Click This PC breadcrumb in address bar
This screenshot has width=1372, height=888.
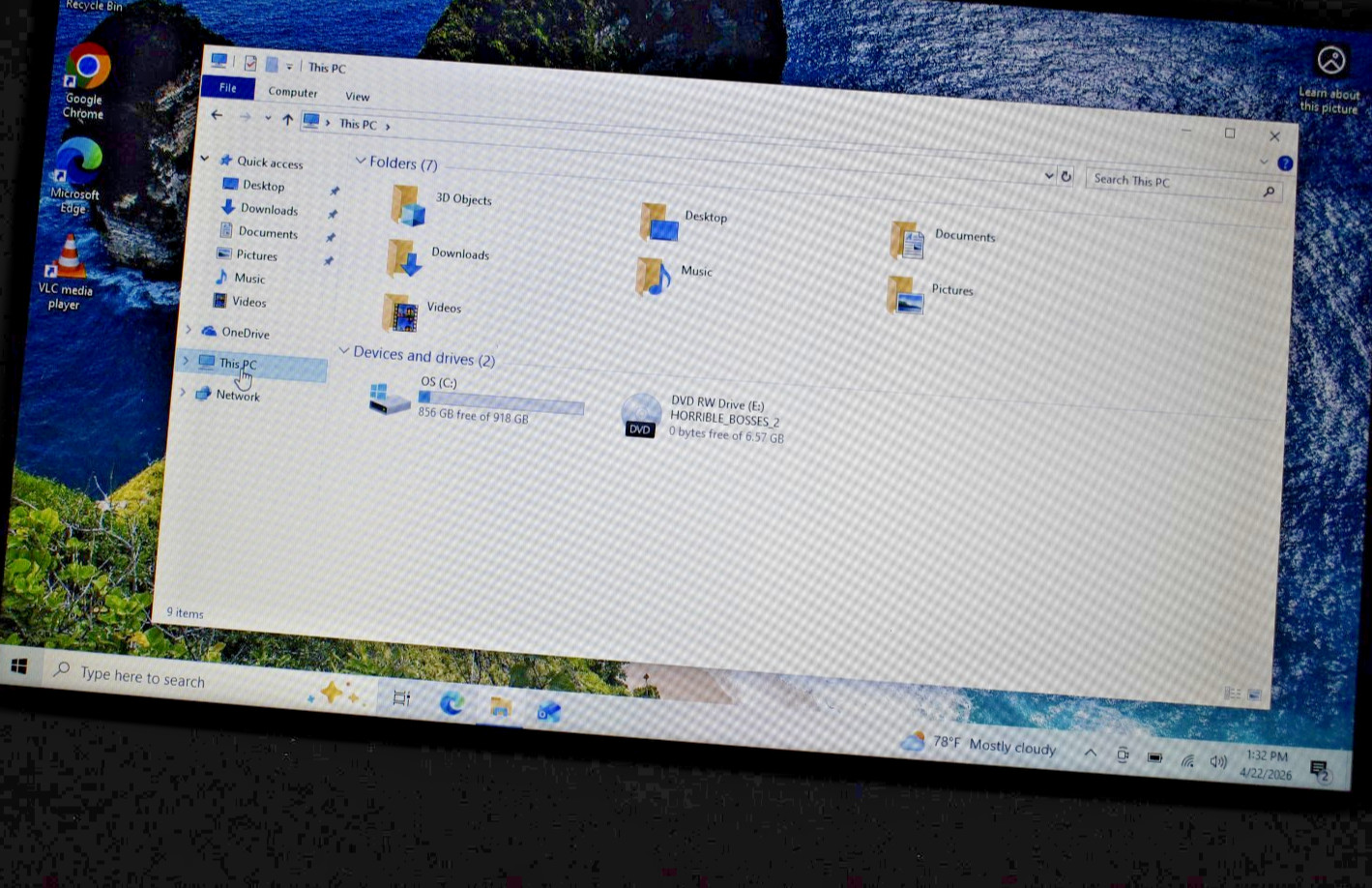358,124
